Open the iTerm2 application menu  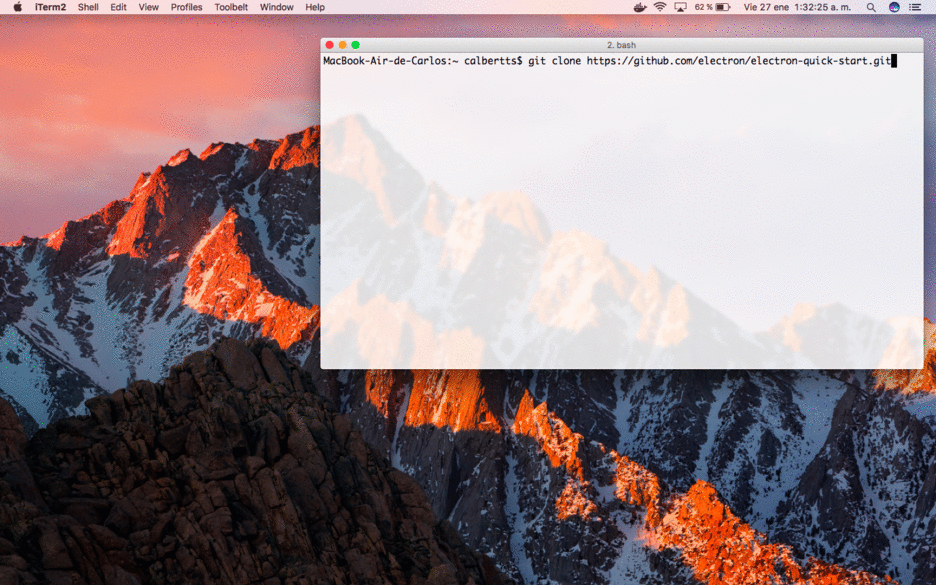[50, 7]
